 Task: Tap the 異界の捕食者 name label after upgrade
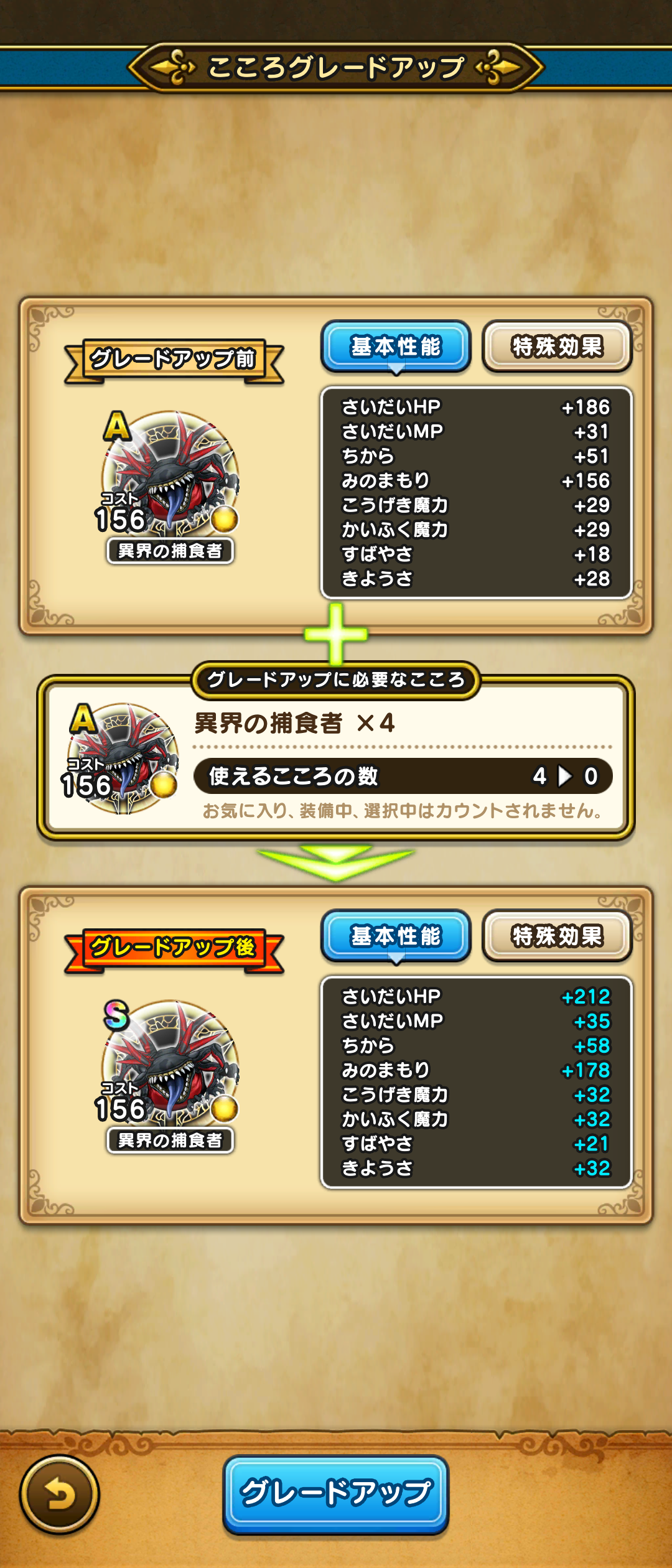170,1141
